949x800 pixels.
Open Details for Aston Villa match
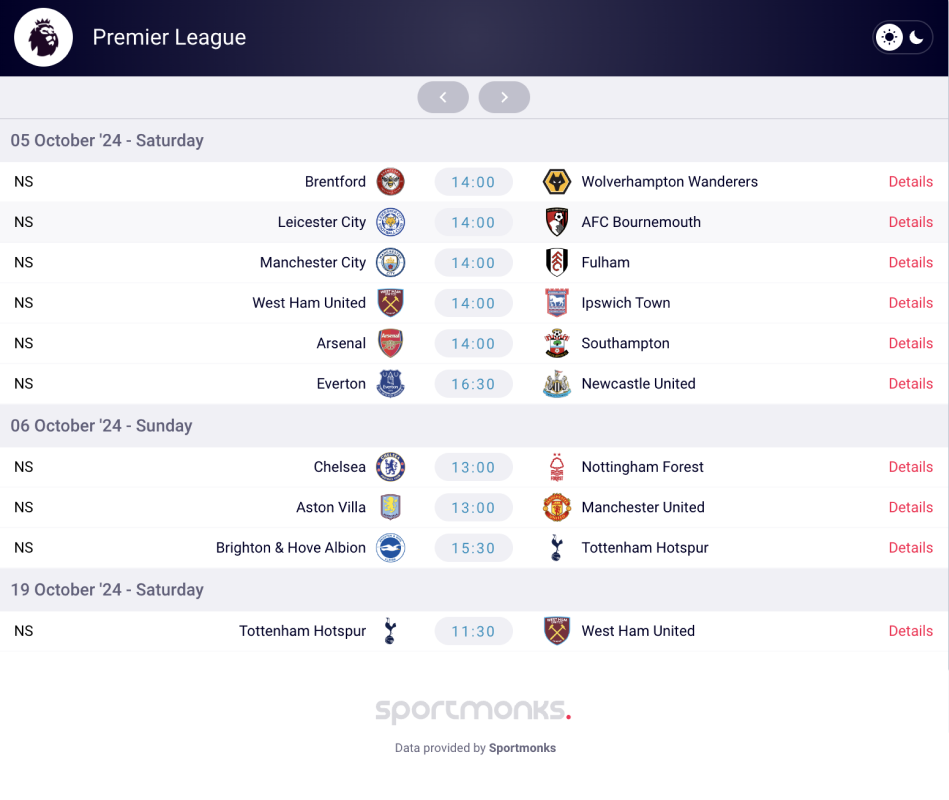(910, 507)
